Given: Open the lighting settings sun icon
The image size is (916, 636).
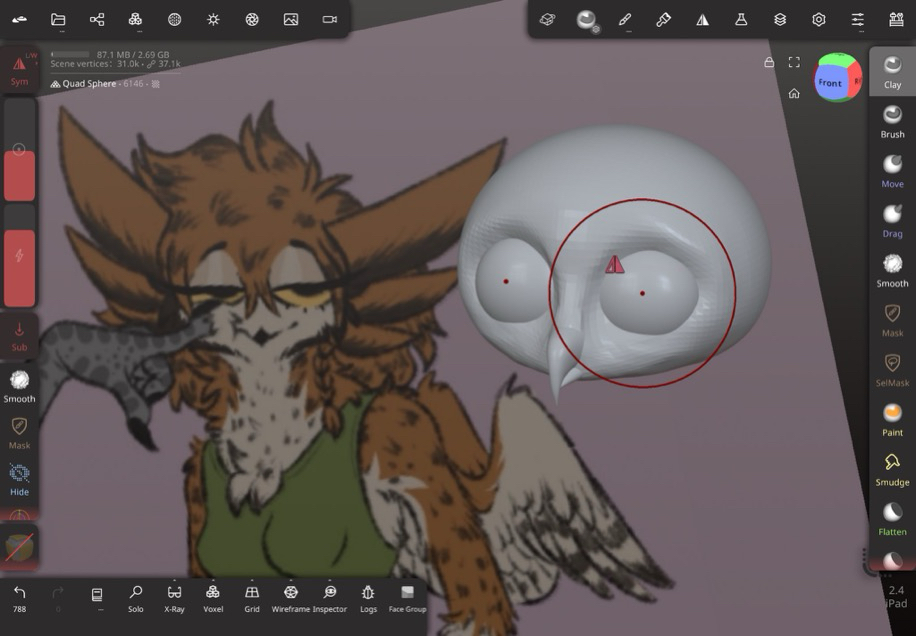Looking at the screenshot, I should [x=213, y=19].
